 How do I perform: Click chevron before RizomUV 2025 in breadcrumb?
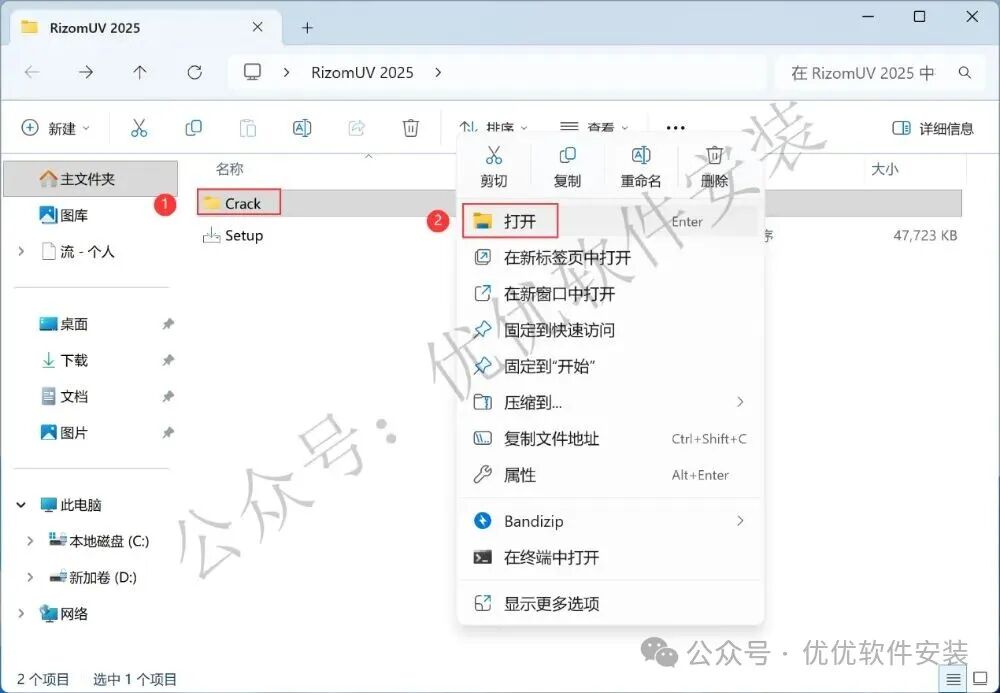click(286, 73)
